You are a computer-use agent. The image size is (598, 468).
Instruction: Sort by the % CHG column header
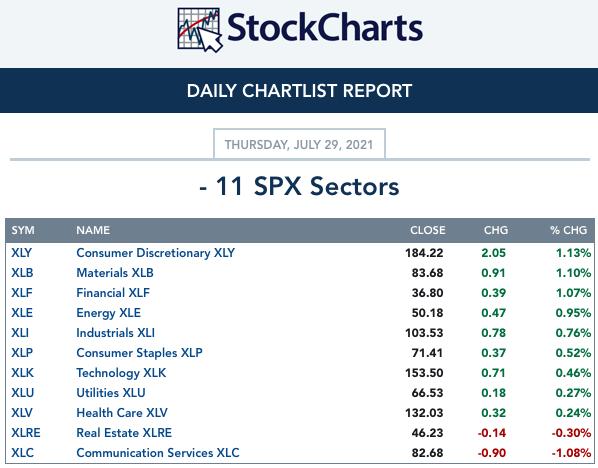[568, 230]
